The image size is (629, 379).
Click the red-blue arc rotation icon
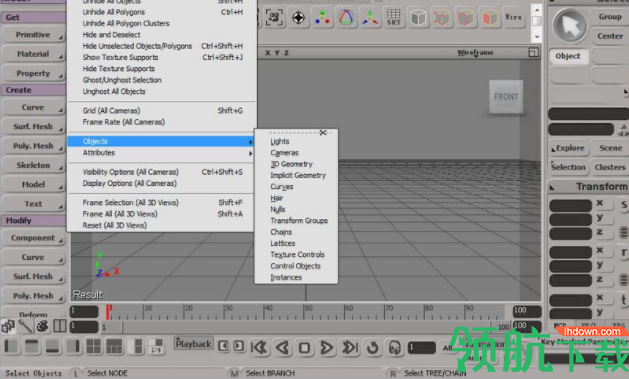(346, 18)
